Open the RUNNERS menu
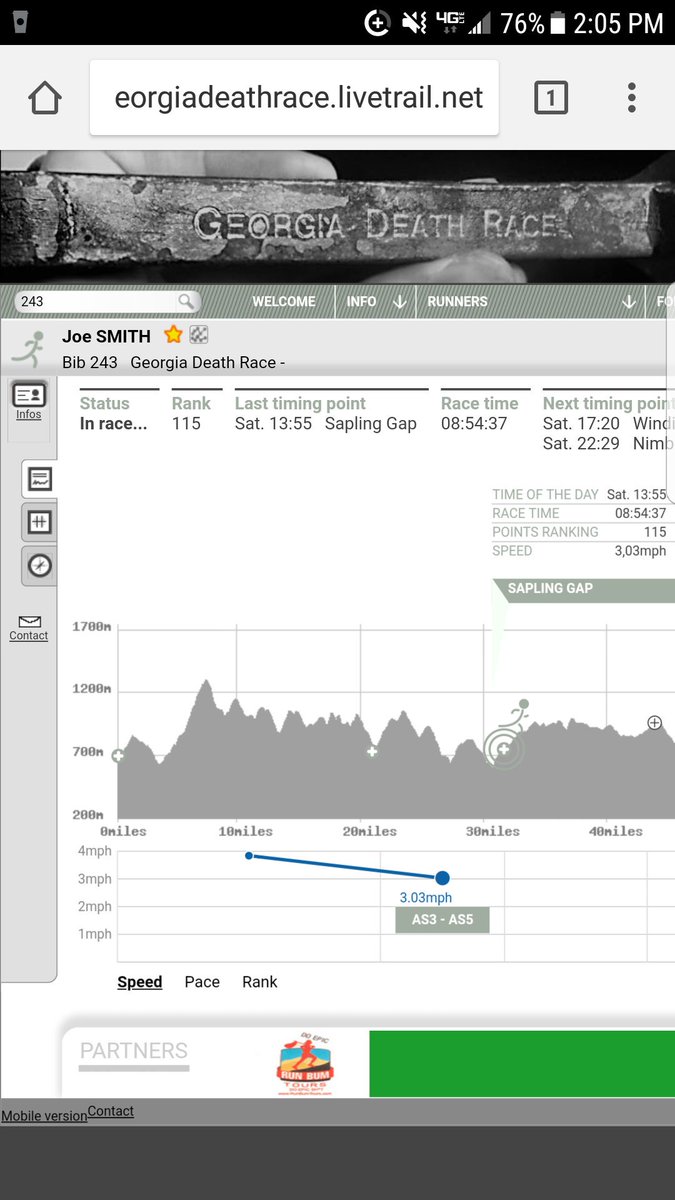Image resolution: width=675 pixels, height=1200 pixels. pyautogui.click(x=458, y=301)
